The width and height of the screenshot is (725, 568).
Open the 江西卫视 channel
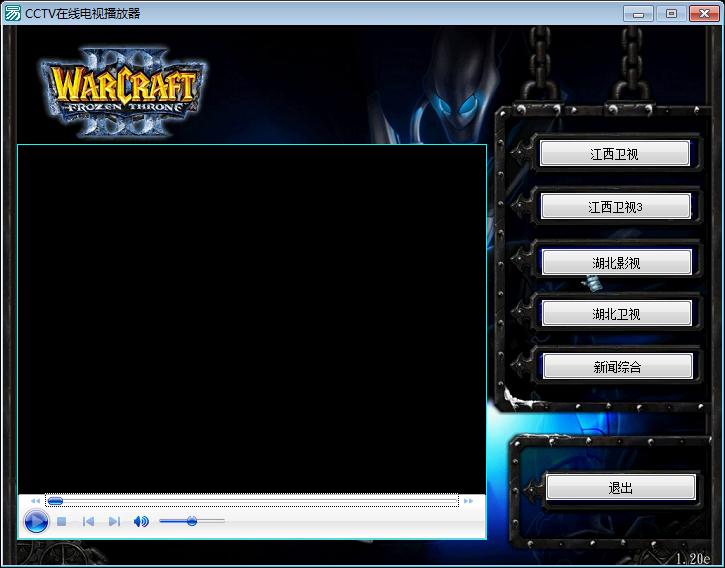[614, 154]
